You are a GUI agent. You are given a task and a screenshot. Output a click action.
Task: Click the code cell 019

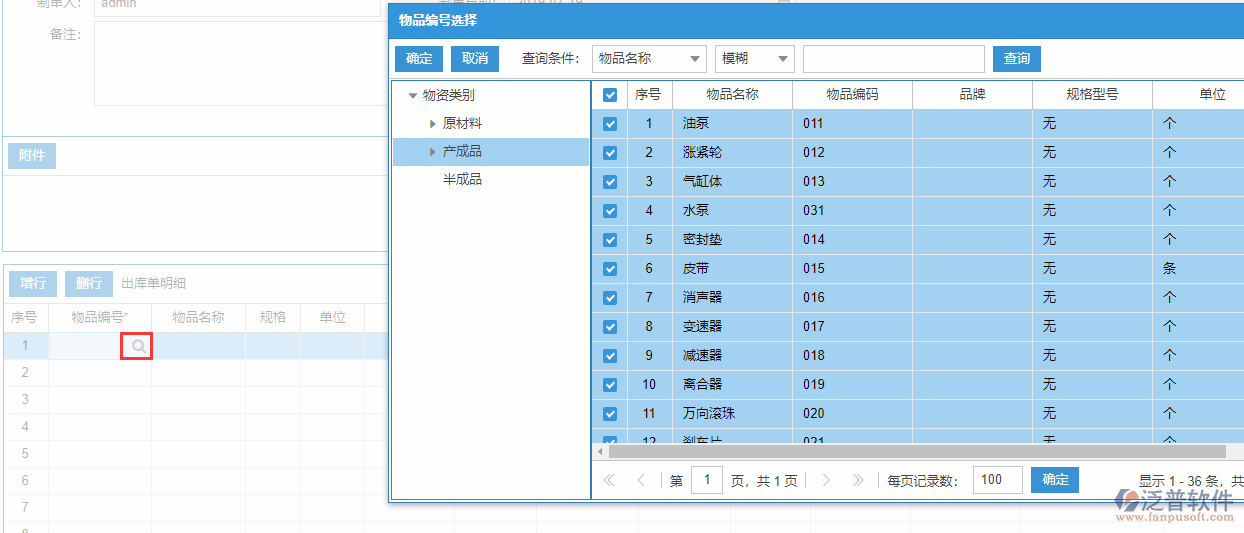coord(852,385)
